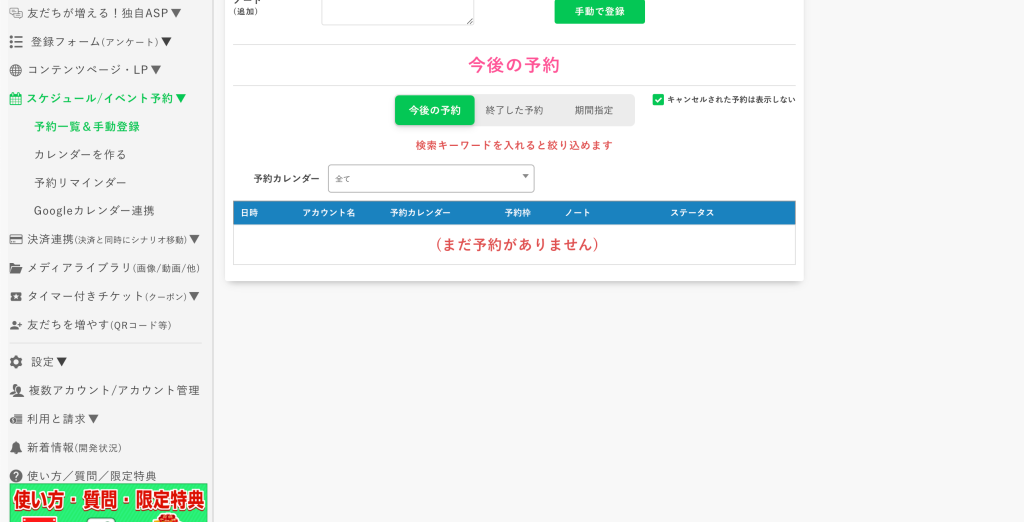Viewport: 1024px width, 522px height.
Task: Open メディアライブラリ(画像/動画/他)
Action: point(113,268)
